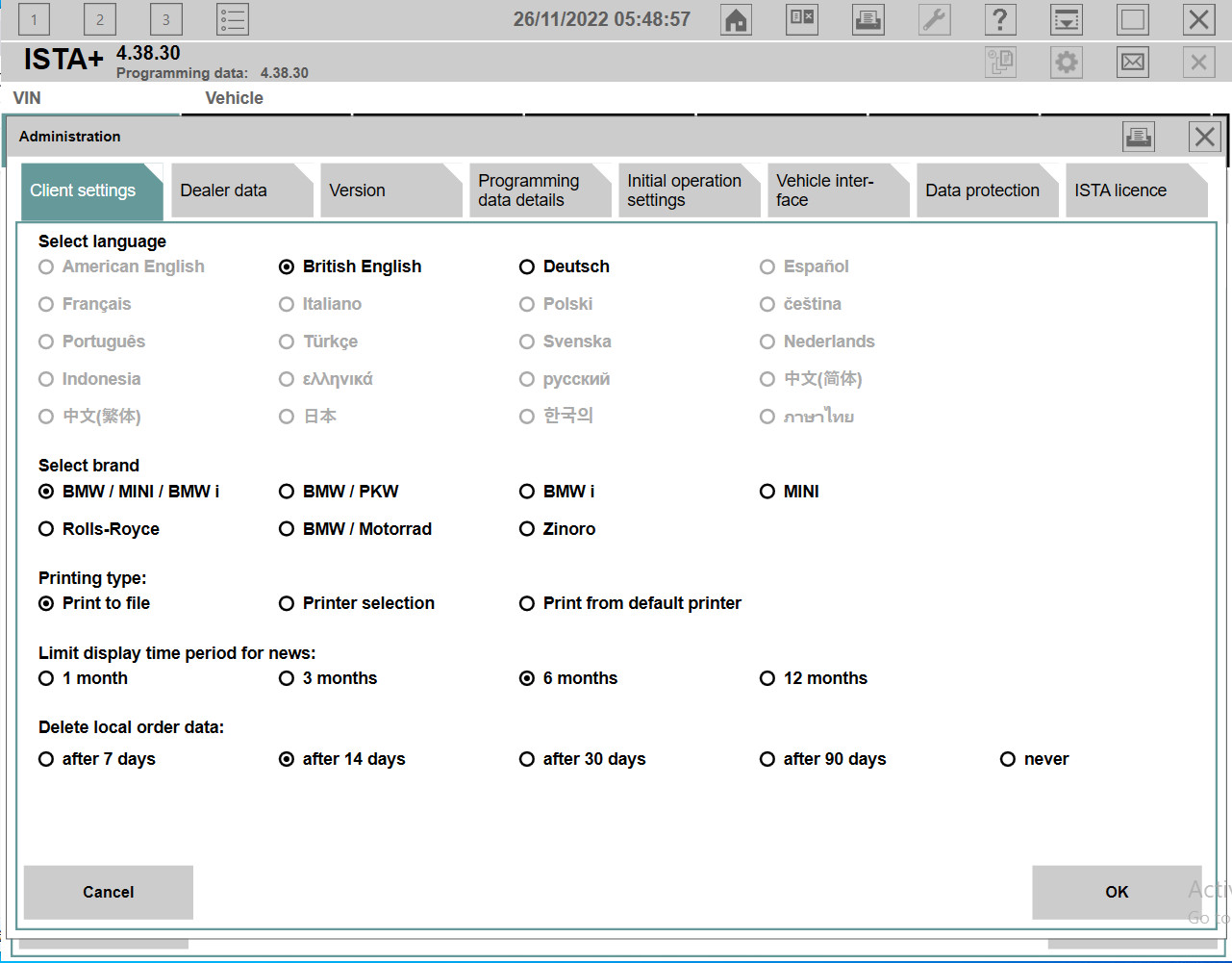The width and height of the screenshot is (1232, 963).
Task: Click the greyed copy documents icon
Action: [1001, 63]
